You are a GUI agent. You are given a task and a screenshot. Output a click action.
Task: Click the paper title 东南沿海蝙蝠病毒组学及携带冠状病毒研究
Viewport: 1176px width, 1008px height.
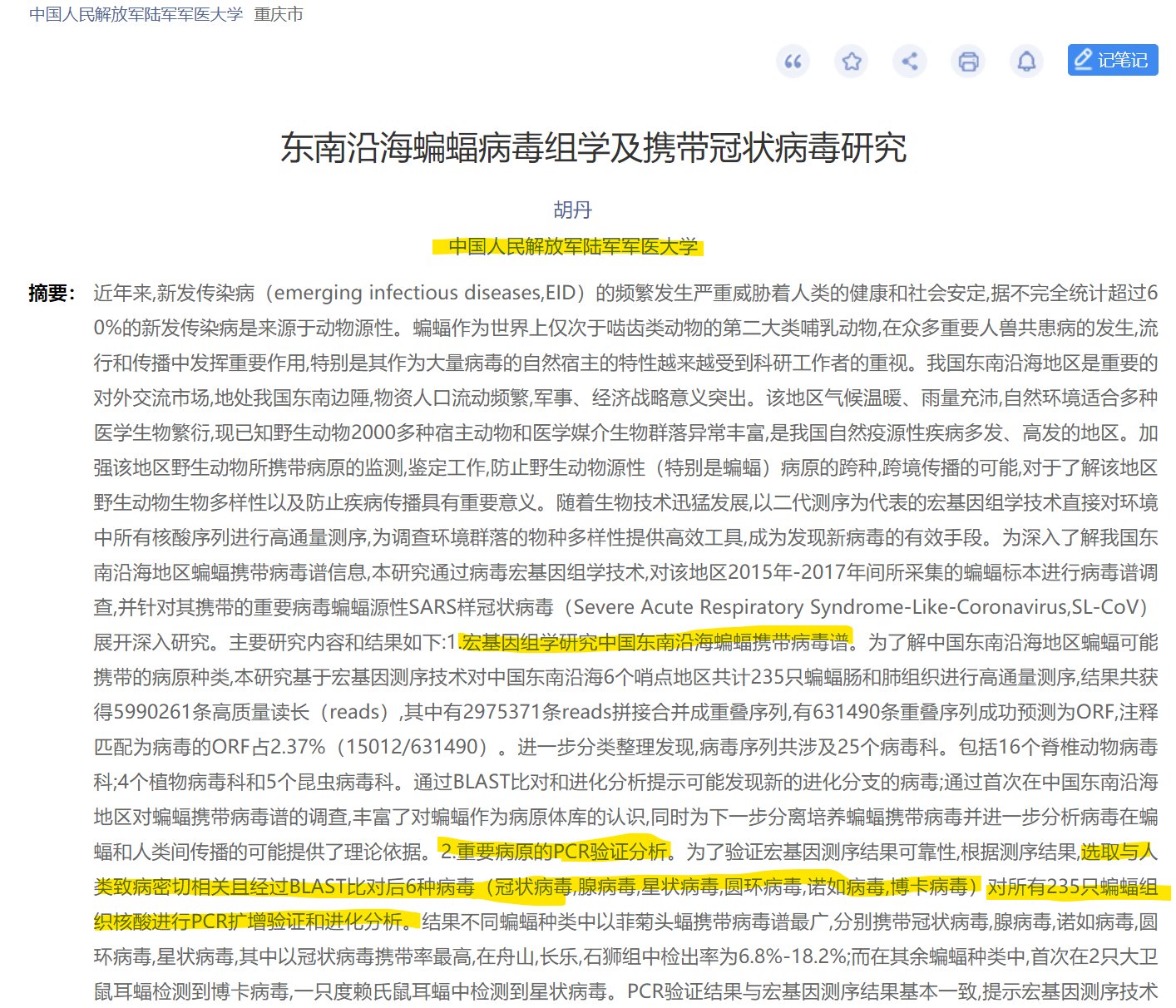(594, 147)
